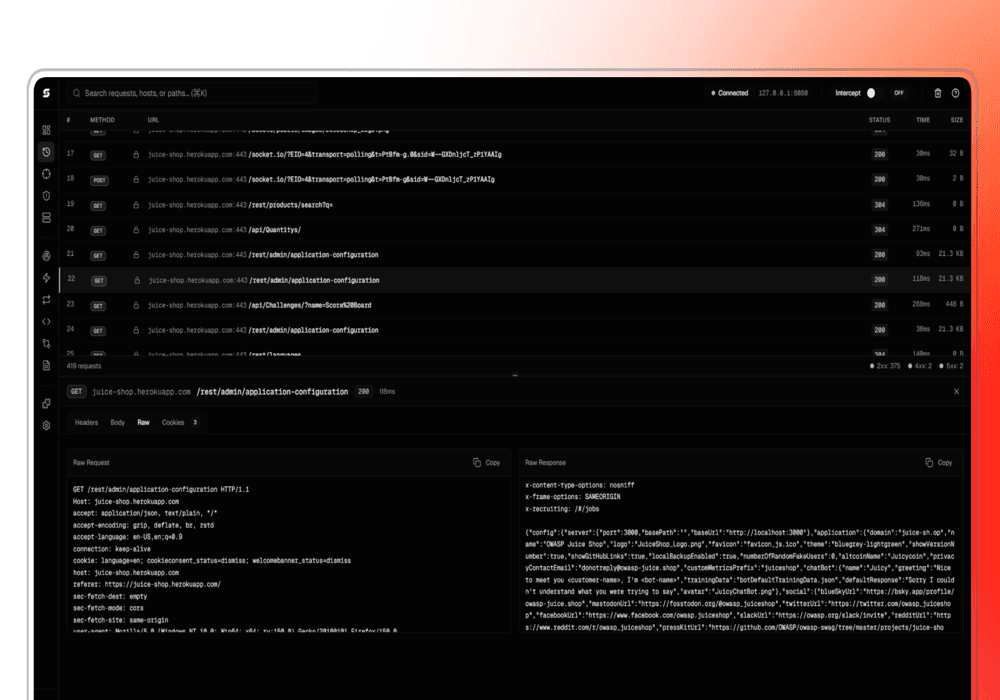1000x700 pixels.
Task: Open the scope target crosshair icon
Action: point(47,174)
